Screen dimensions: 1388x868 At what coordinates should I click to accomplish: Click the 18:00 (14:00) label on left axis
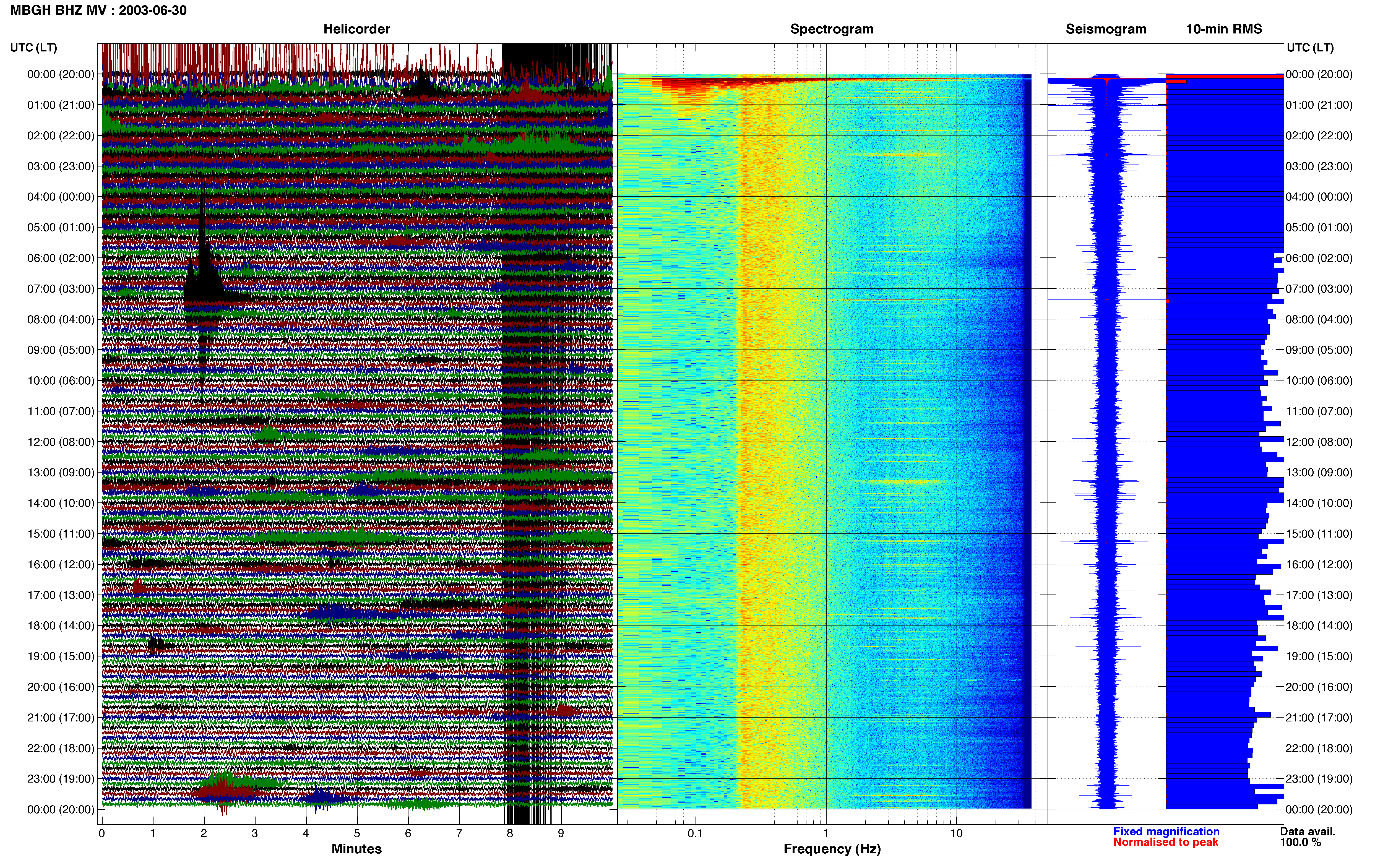pyautogui.click(x=61, y=626)
